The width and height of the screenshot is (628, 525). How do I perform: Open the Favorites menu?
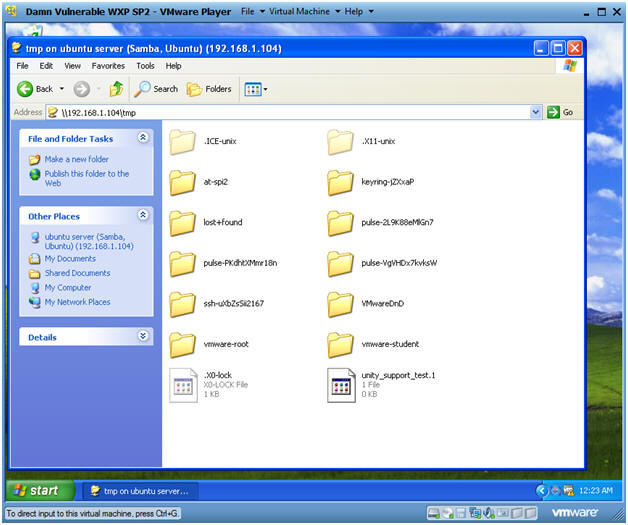click(108, 66)
